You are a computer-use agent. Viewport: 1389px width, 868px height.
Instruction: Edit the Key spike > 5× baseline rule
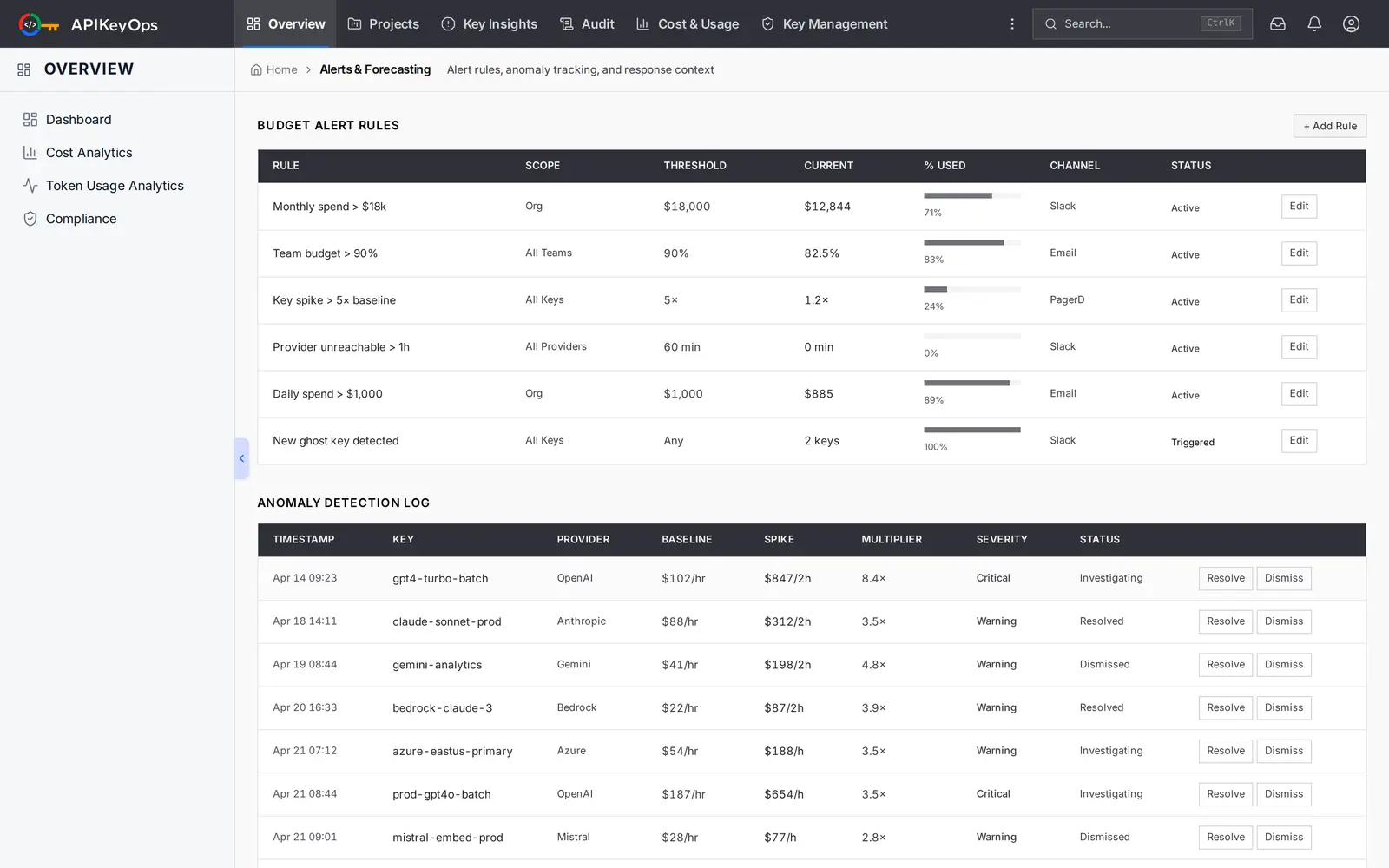pyautogui.click(x=1299, y=300)
